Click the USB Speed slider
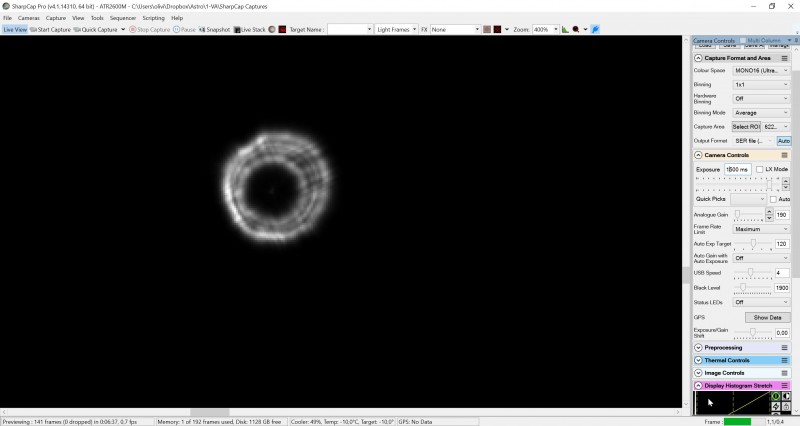Image resolution: width=800 pixels, height=426 pixels. tap(753, 273)
